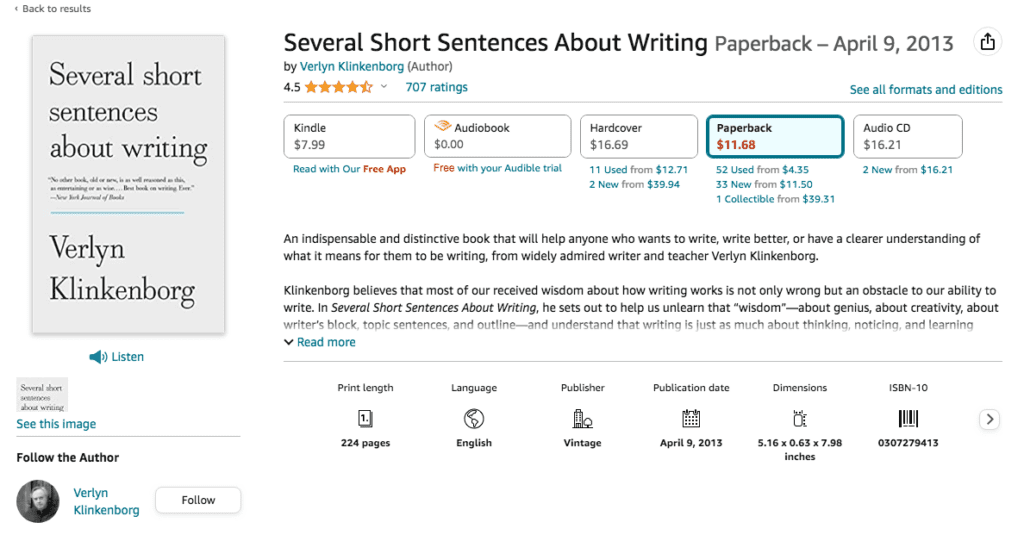1024x535 pixels.
Task: Select the Kindle format option
Action: pos(349,137)
